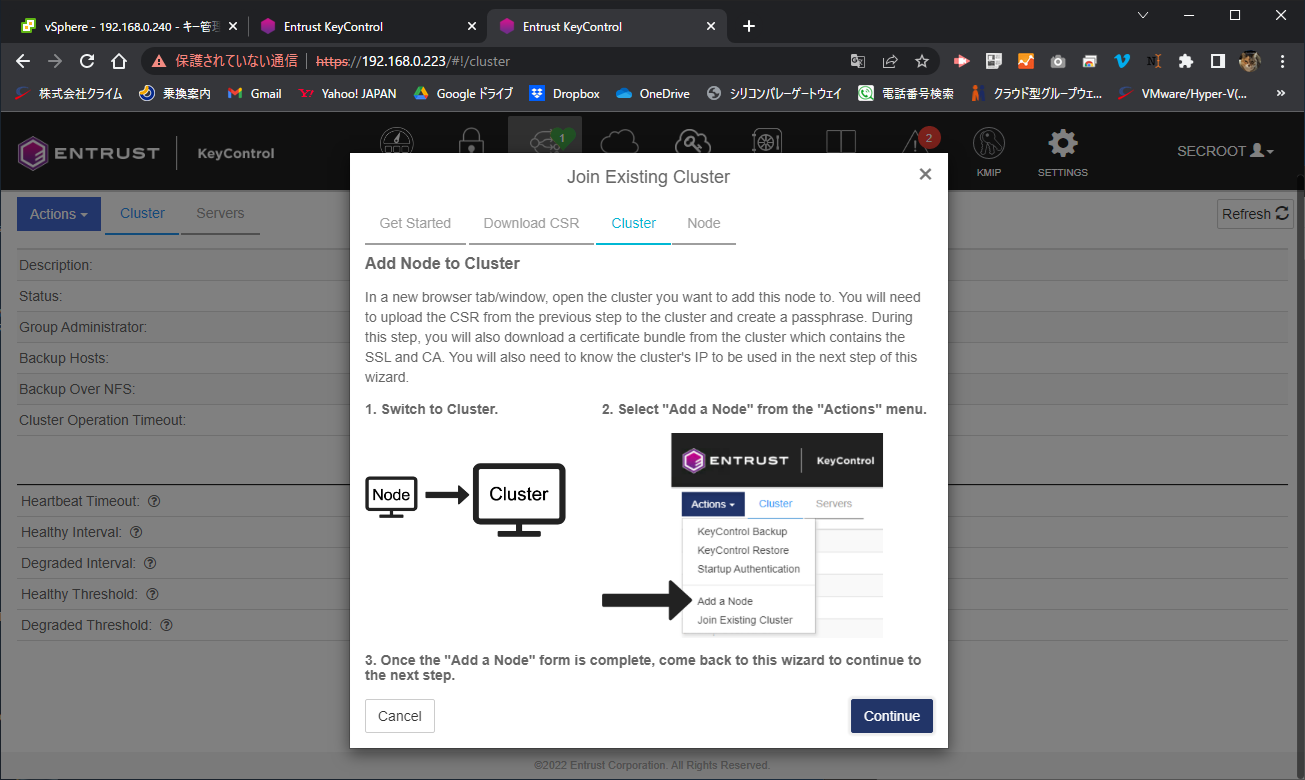The image size is (1305, 780).
Task: Click the browser home icon
Action: [x=118, y=61]
